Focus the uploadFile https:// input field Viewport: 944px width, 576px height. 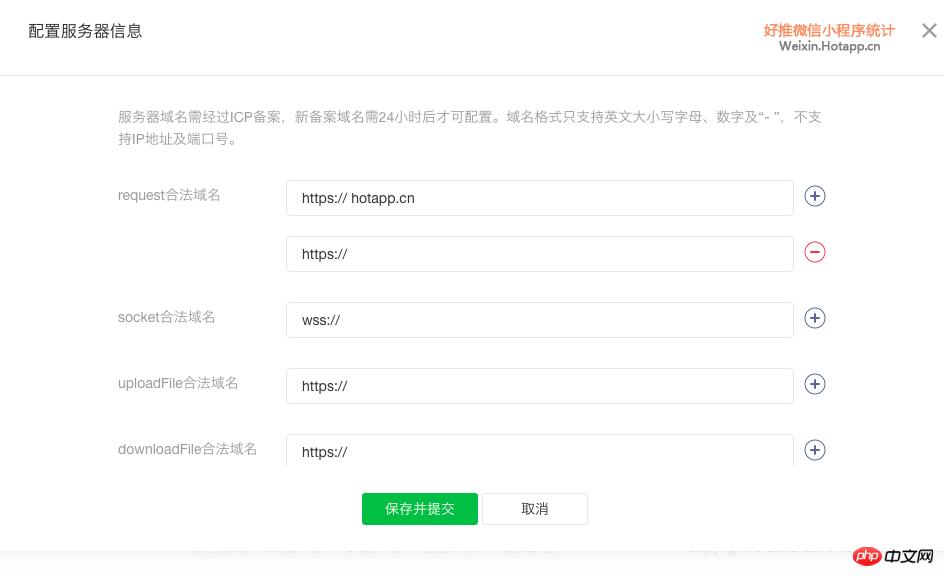click(540, 386)
